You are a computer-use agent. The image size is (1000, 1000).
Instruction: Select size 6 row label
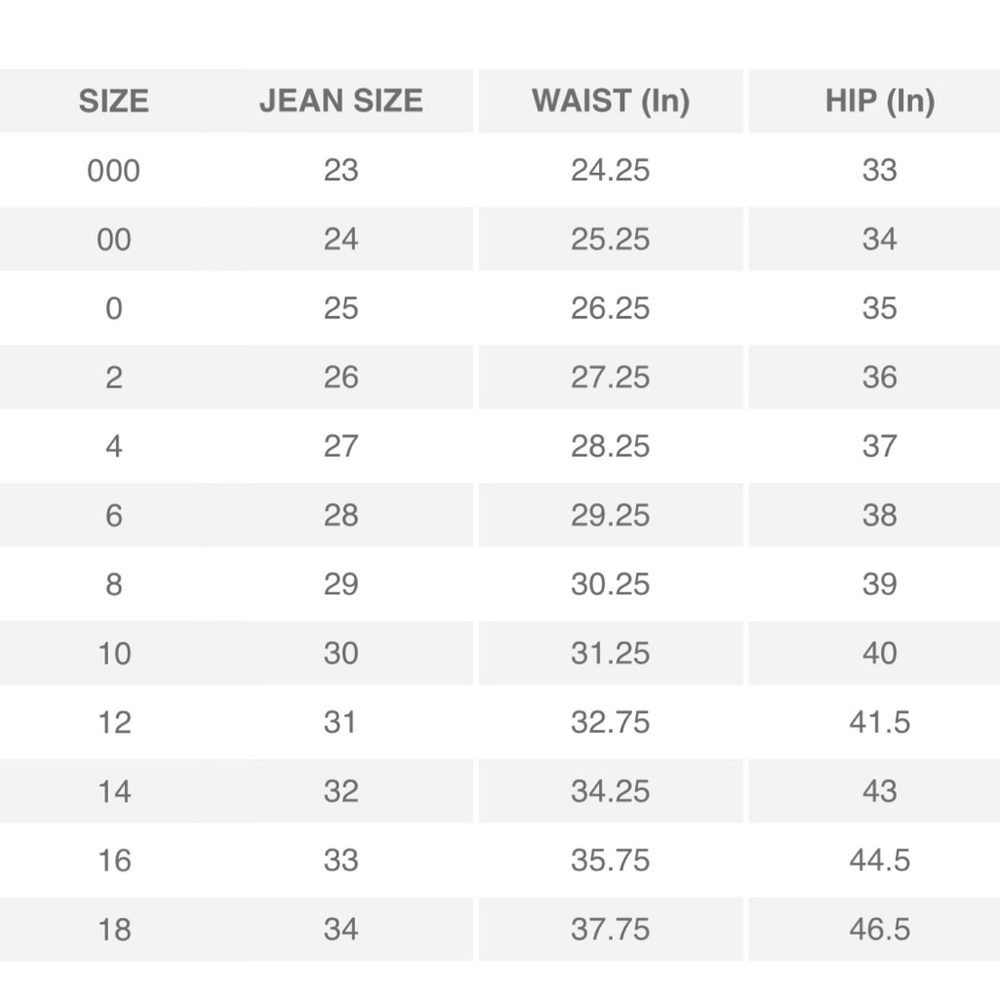pos(114,515)
